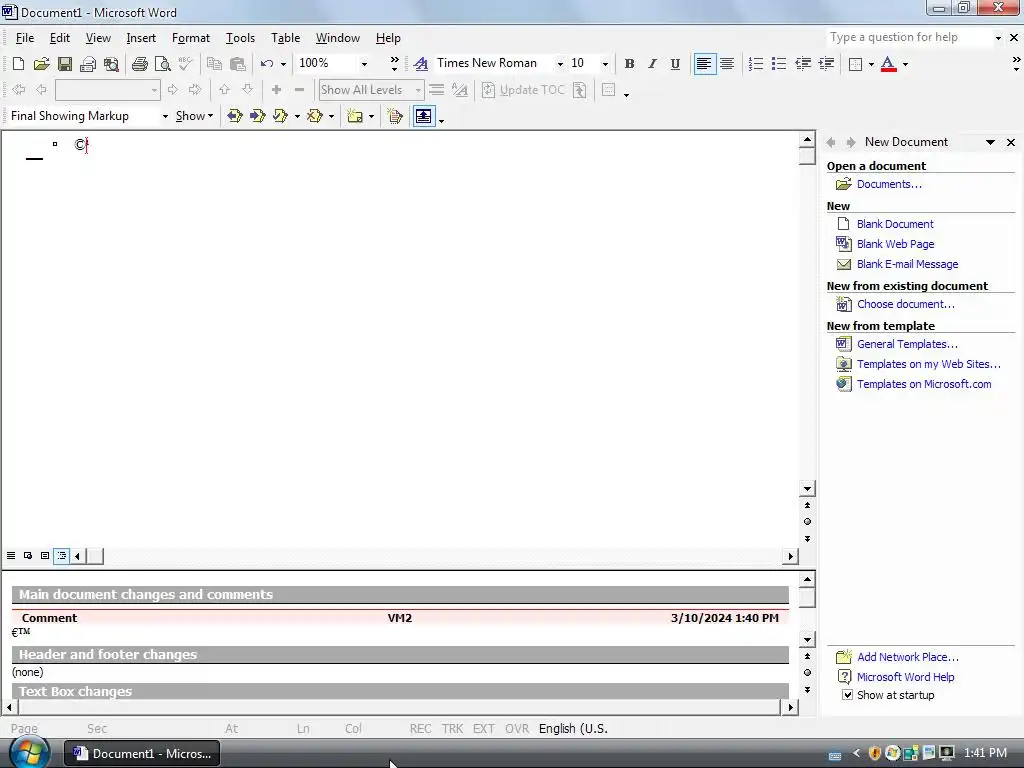Click the General Templates... link

click(907, 344)
